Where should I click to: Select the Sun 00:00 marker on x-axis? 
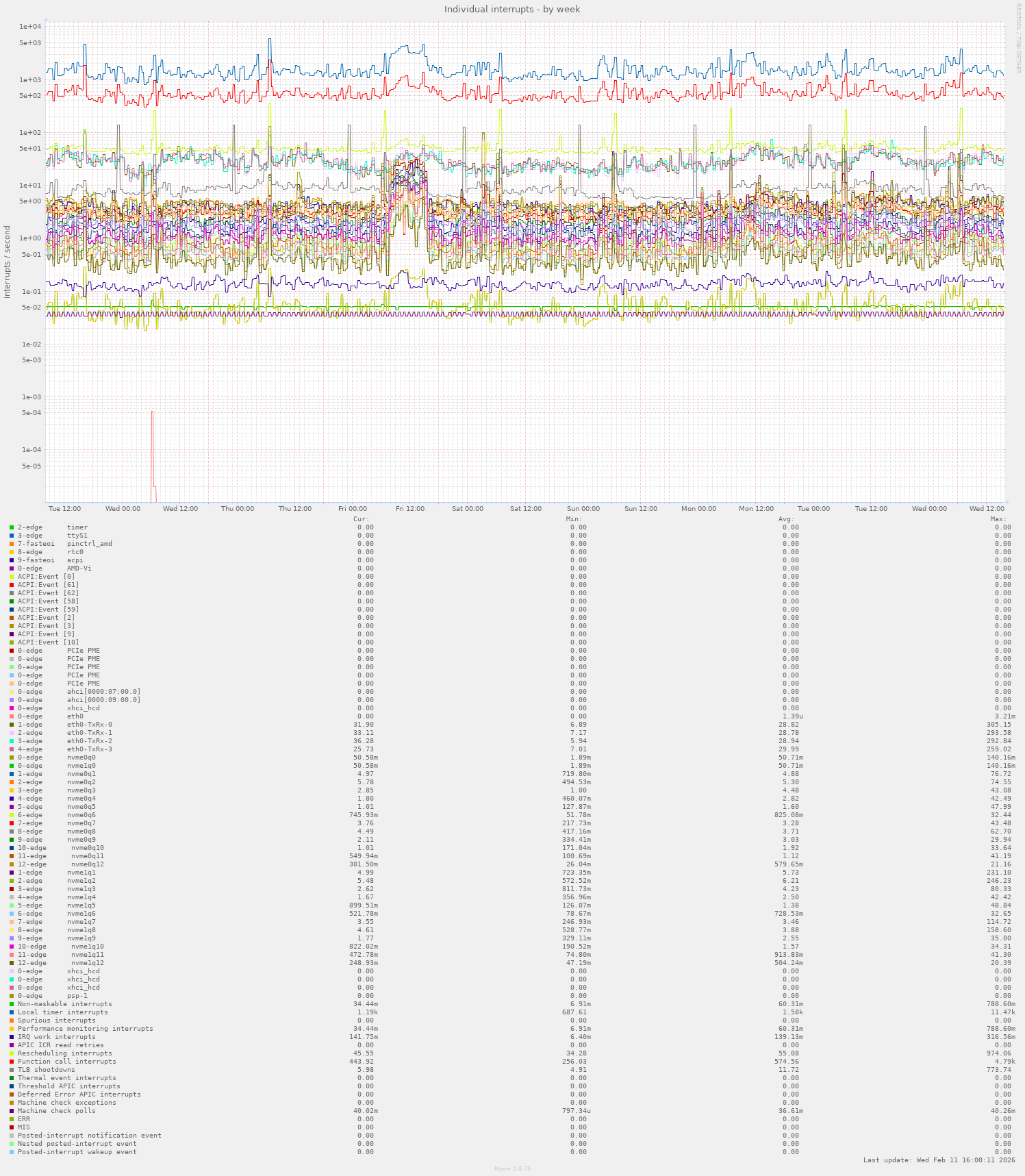click(583, 509)
